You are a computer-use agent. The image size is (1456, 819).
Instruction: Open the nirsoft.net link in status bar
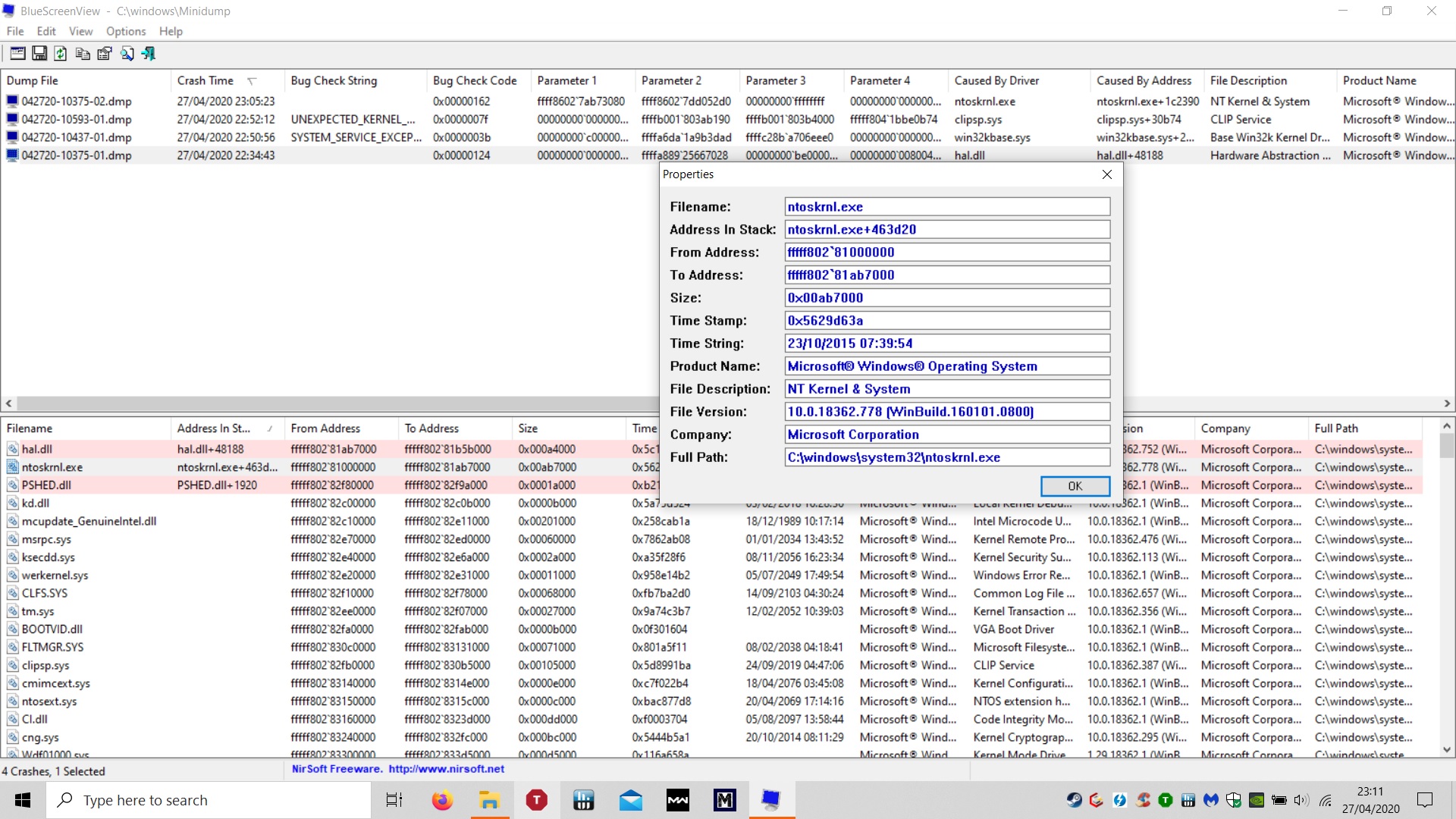[x=447, y=769]
